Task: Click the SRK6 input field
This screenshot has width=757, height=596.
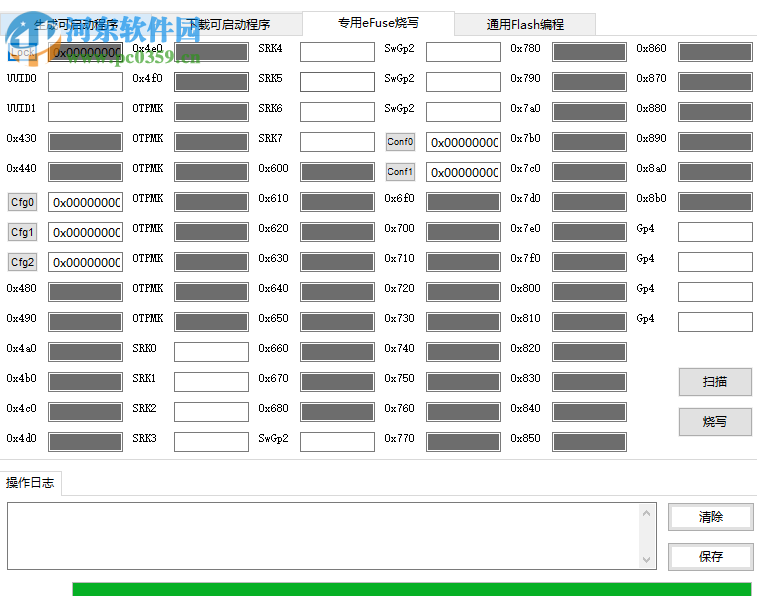Action: point(337,111)
